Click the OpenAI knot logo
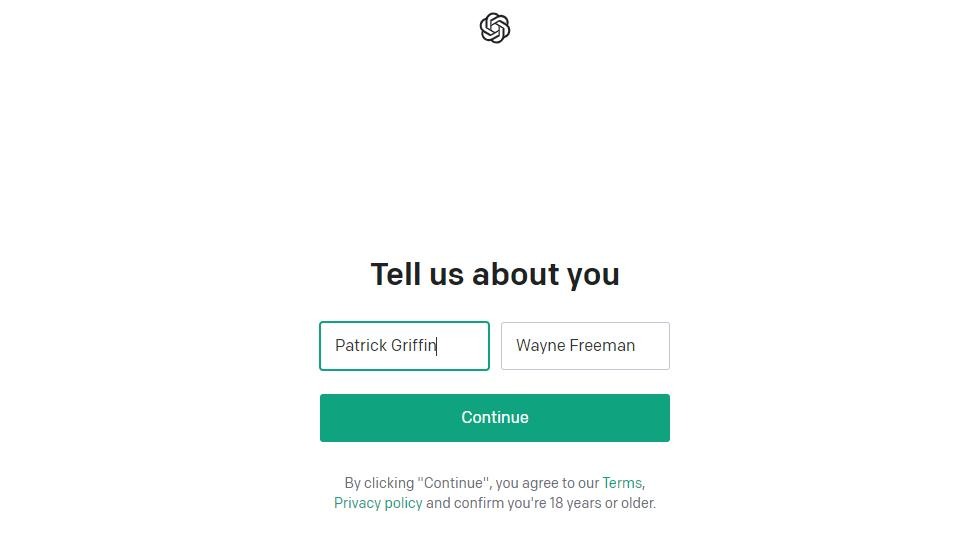This screenshot has width=979, height=556. coord(494,28)
